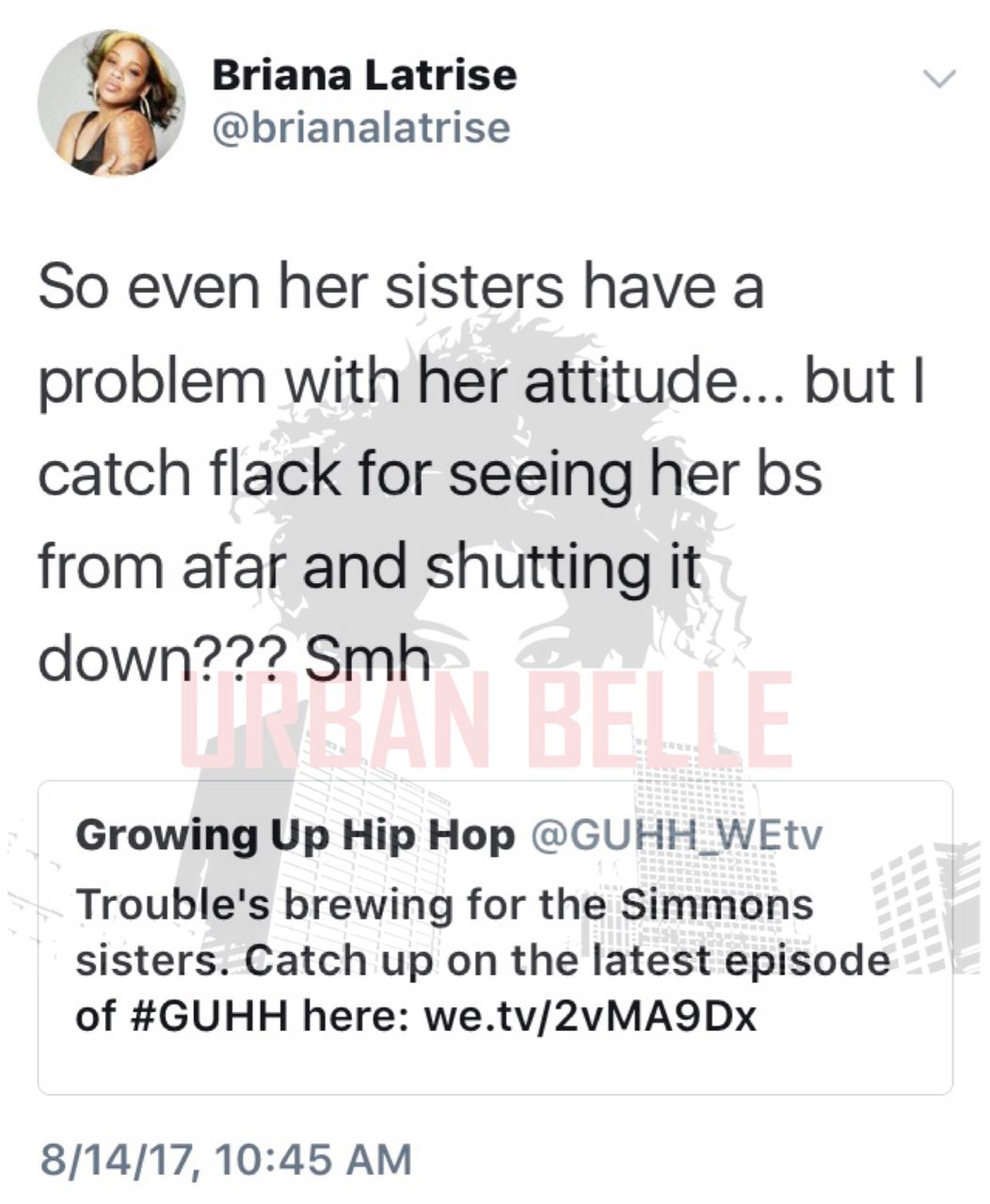990x1204 pixels.
Task: Click the 'So even her sisters' tweet line
Action: (x=401, y=285)
